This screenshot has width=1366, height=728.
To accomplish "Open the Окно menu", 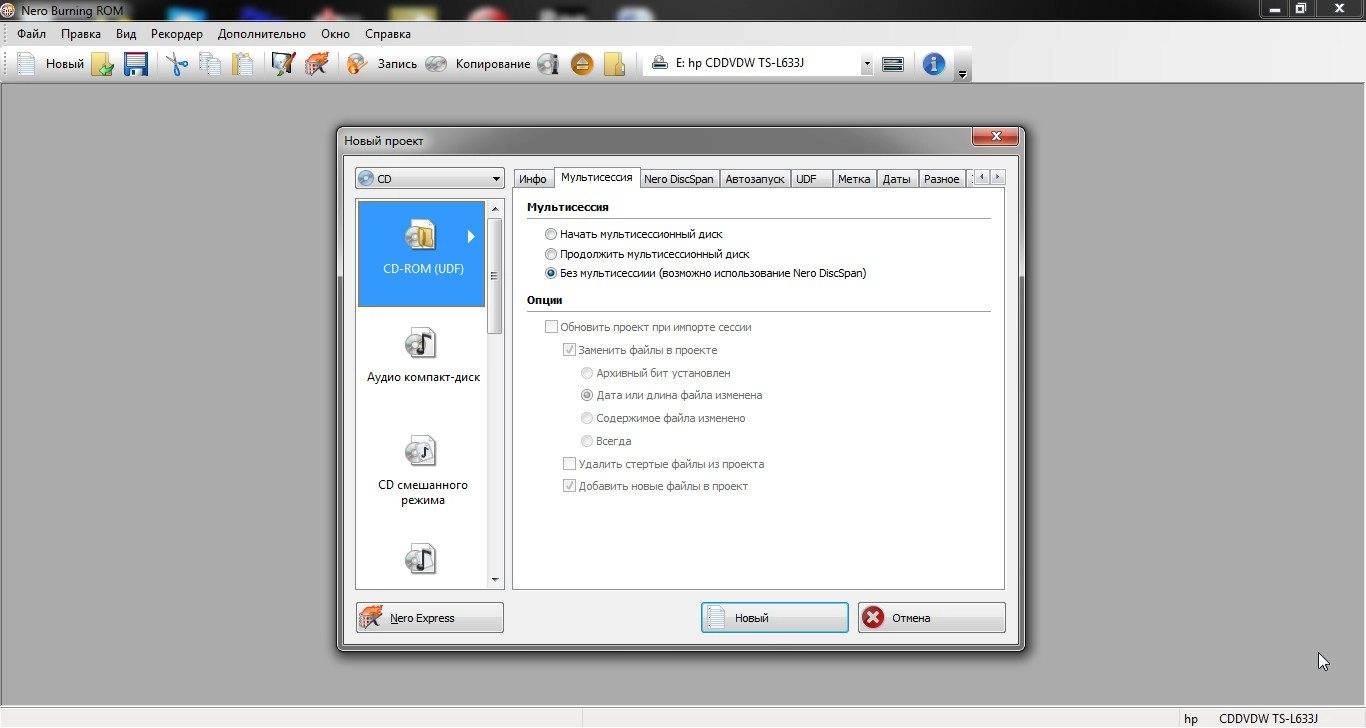I will coord(335,34).
